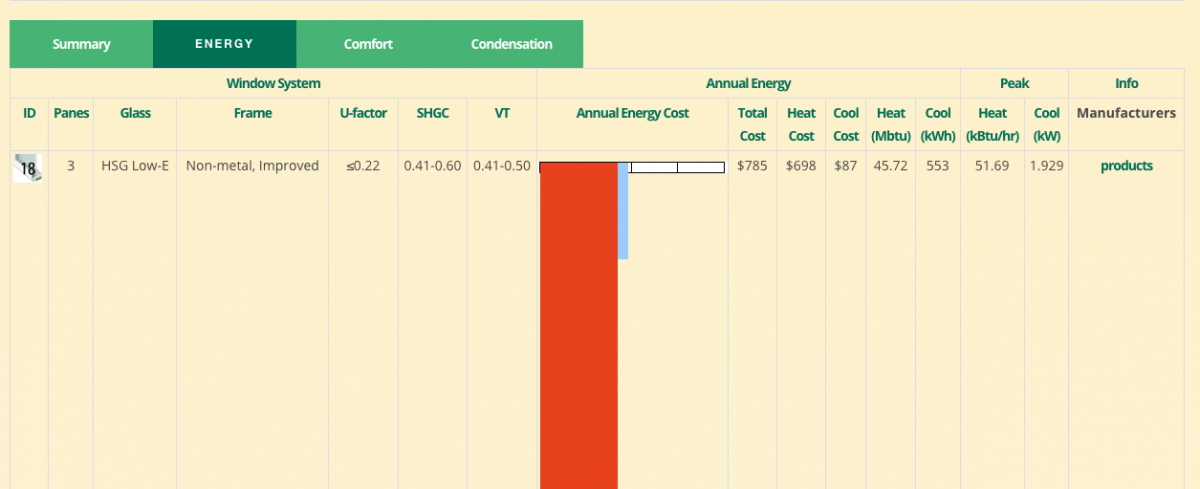This screenshot has width=1200, height=489.
Task: Click the white energy cost range bar
Action: (x=676, y=167)
